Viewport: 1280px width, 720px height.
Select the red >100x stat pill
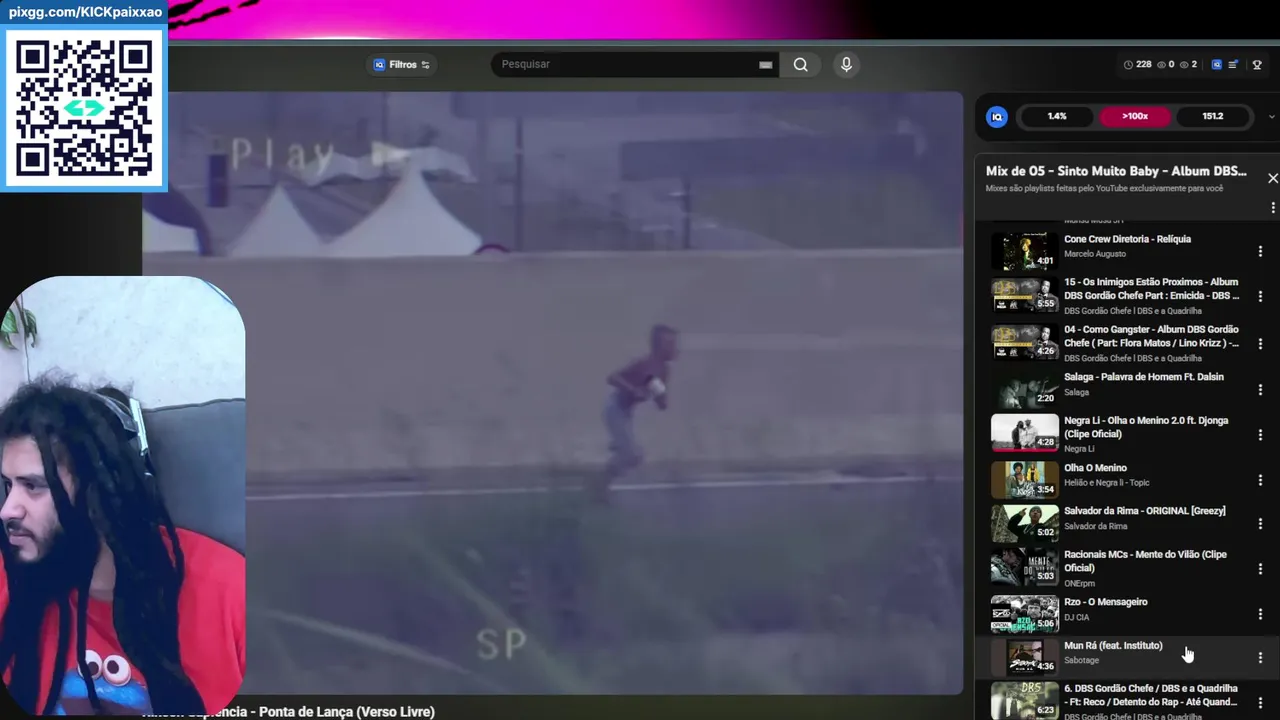click(1135, 116)
